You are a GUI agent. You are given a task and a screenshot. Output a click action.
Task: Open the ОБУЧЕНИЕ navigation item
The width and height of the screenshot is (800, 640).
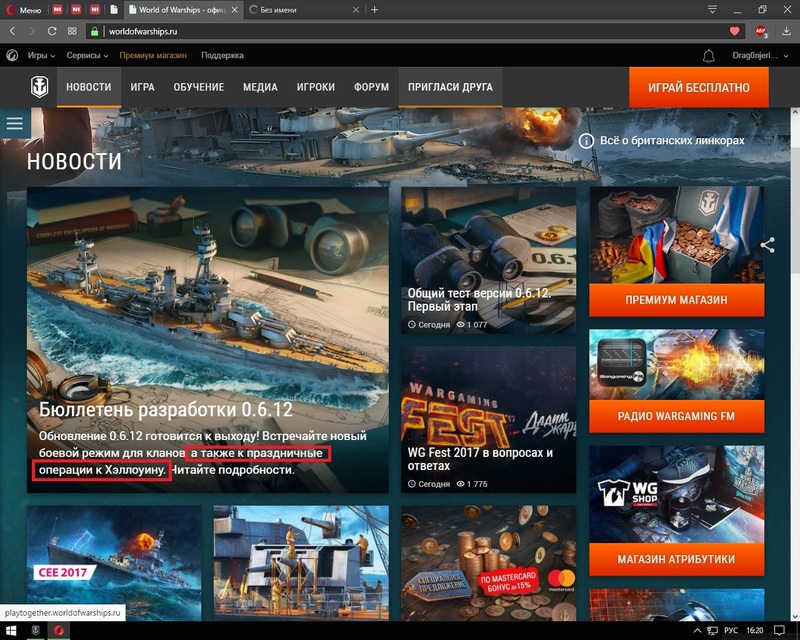pos(198,87)
